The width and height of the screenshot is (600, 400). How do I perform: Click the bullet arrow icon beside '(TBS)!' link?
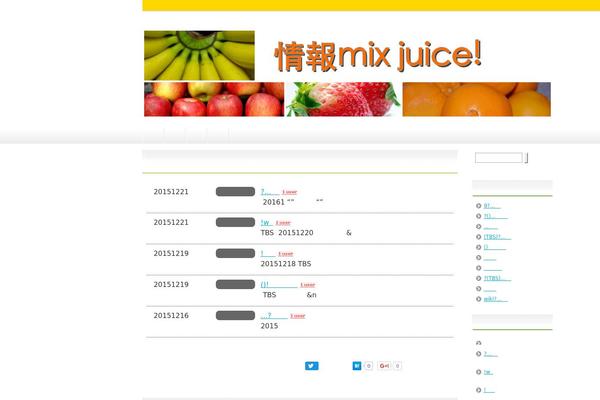478,237
